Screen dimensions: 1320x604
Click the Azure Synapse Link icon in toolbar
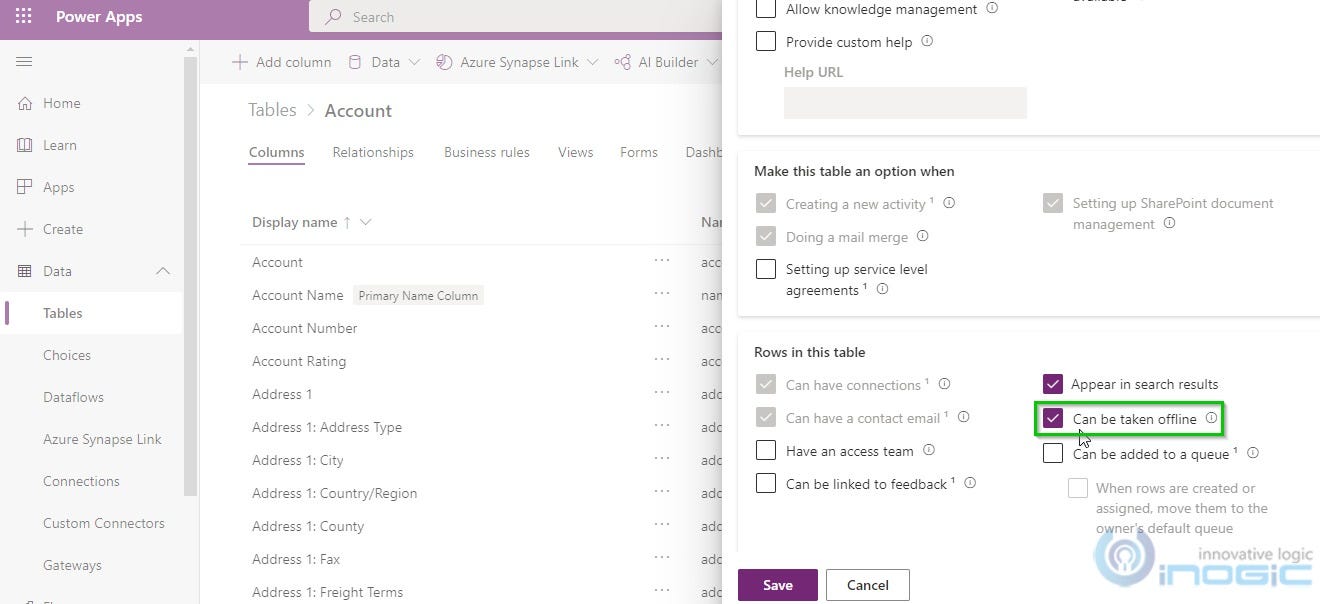point(444,62)
